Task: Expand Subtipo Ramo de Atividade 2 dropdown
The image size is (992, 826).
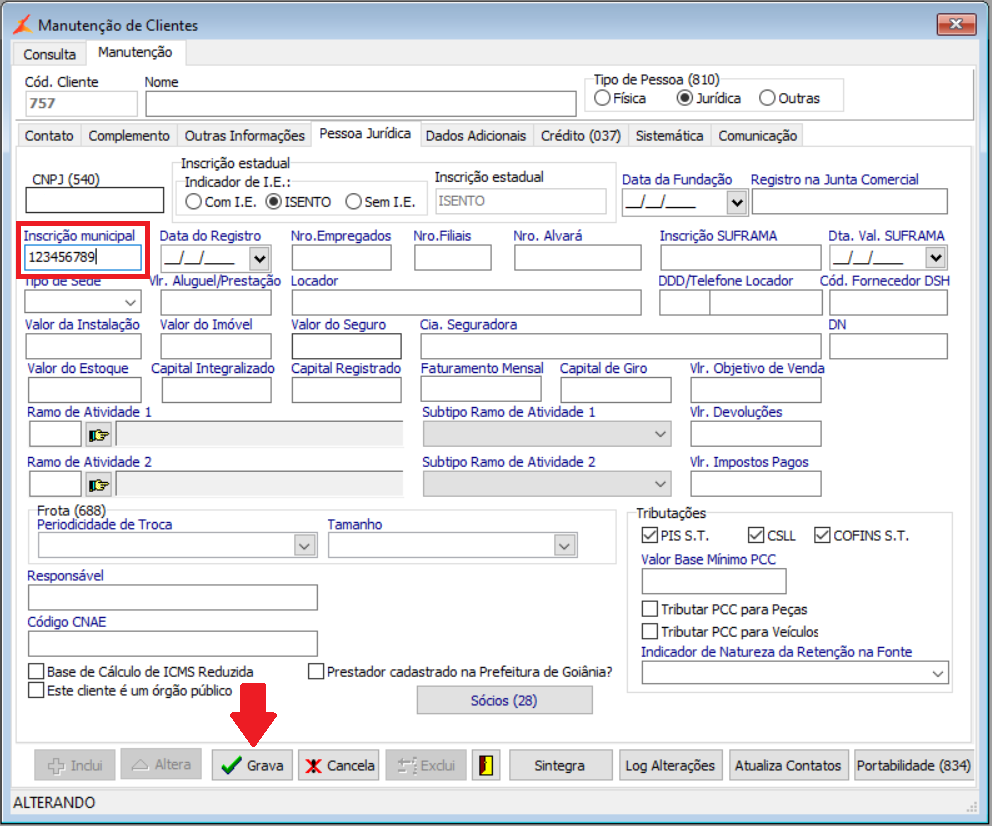Action: [x=660, y=484]
